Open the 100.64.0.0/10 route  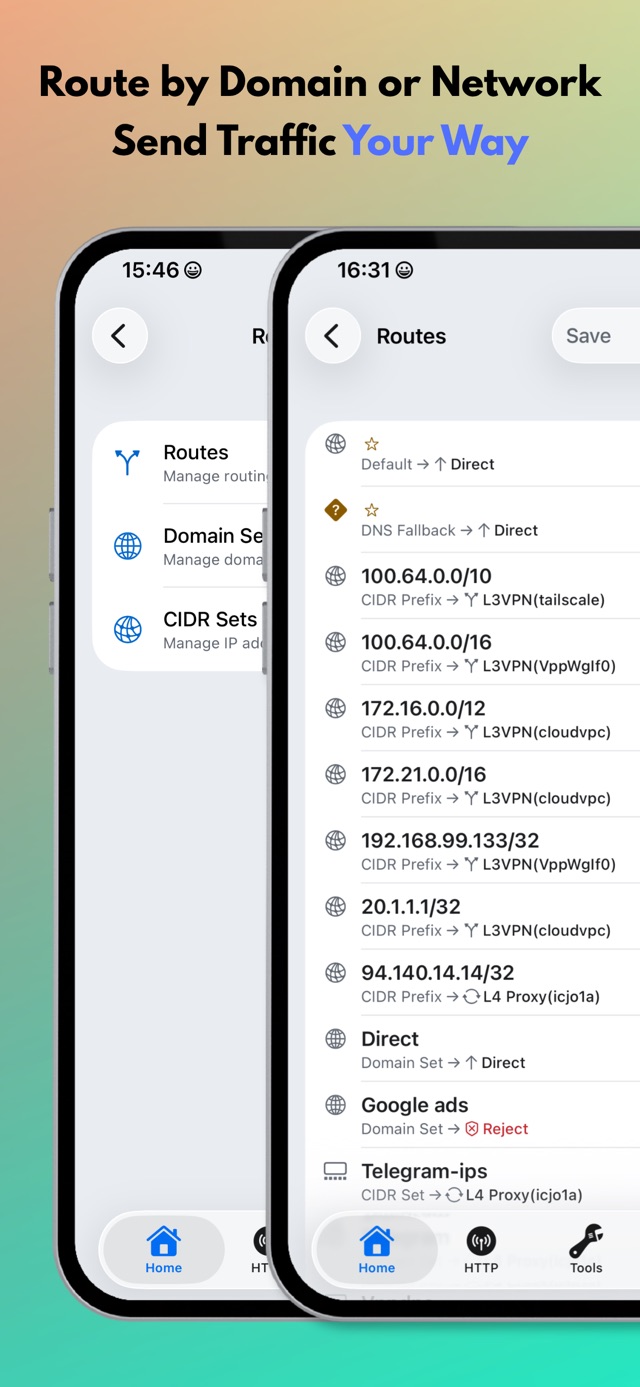click(x=473, y=586)
